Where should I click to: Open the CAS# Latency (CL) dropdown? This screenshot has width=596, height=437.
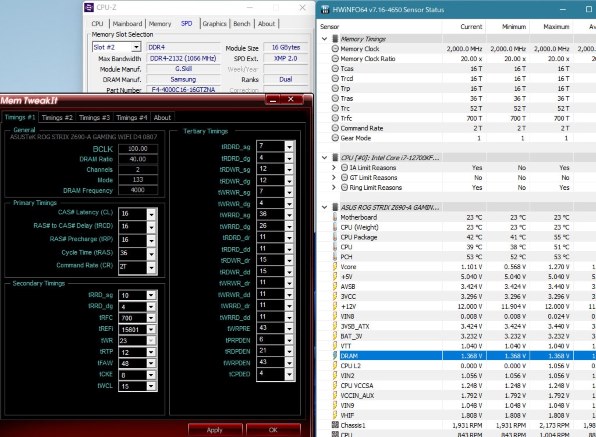pos(151,214)
